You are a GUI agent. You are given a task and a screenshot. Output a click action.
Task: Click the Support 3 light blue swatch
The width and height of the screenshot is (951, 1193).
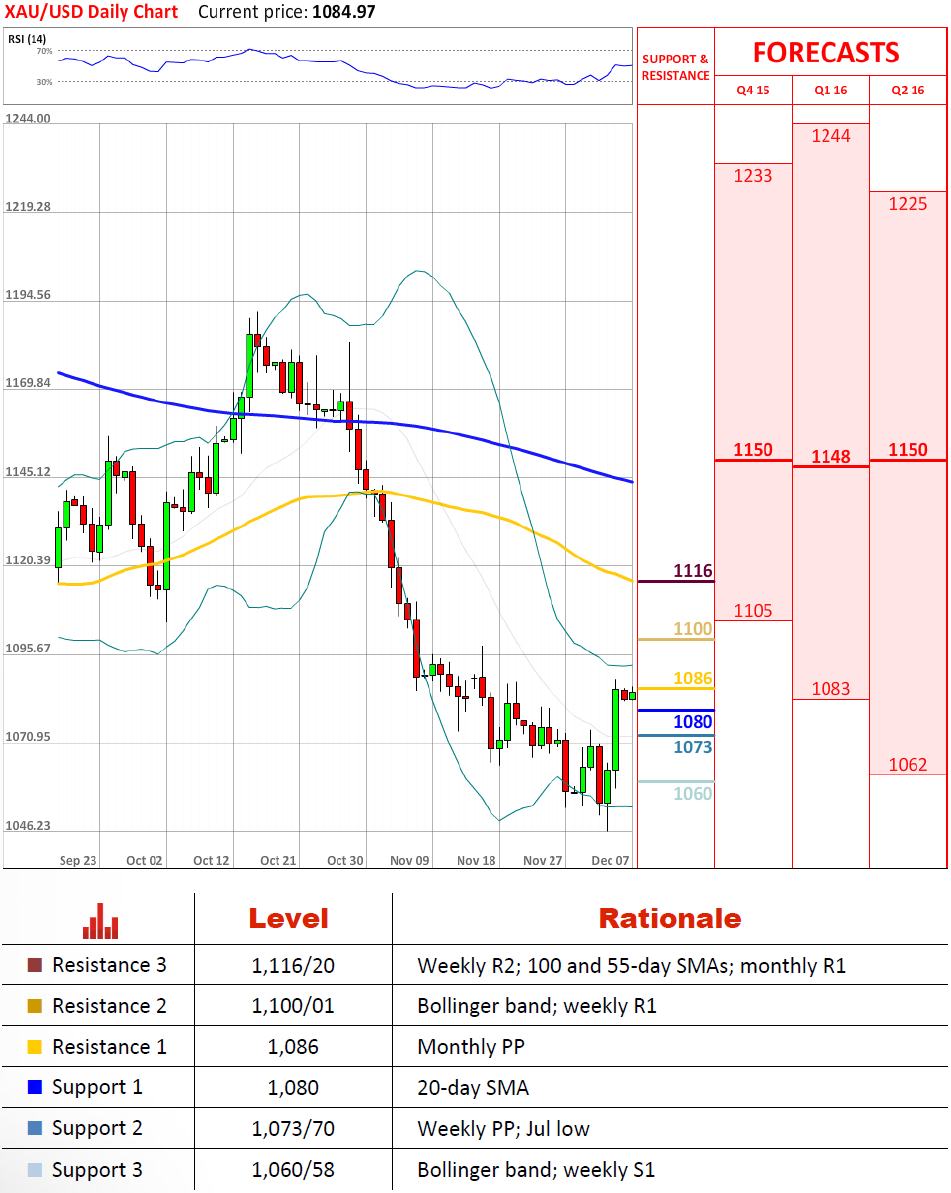[x=34, y=1169]
